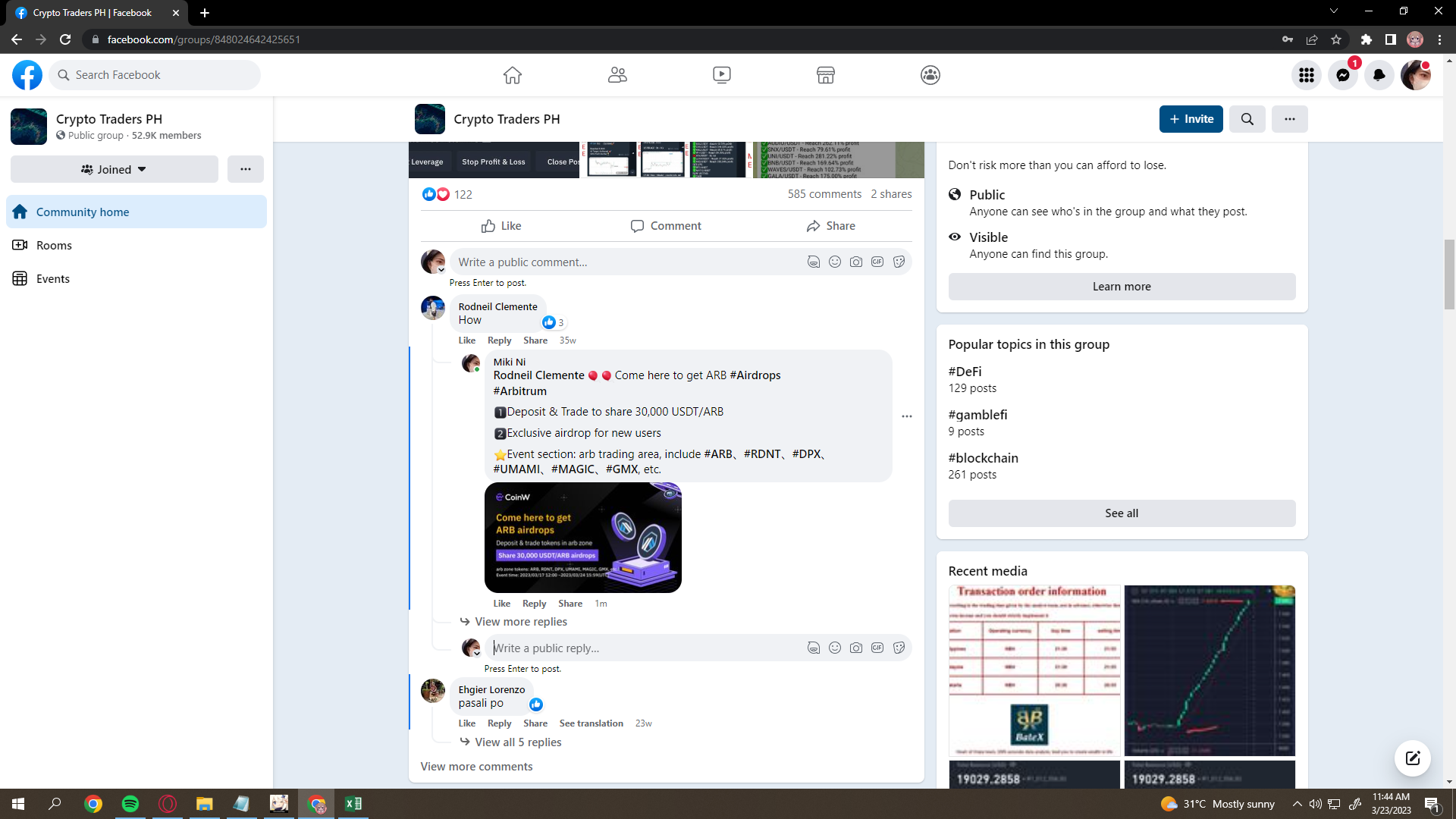Open Messenger chats icon
The height and width of the screenshot is (819, 1456).
pos(1342,75)
